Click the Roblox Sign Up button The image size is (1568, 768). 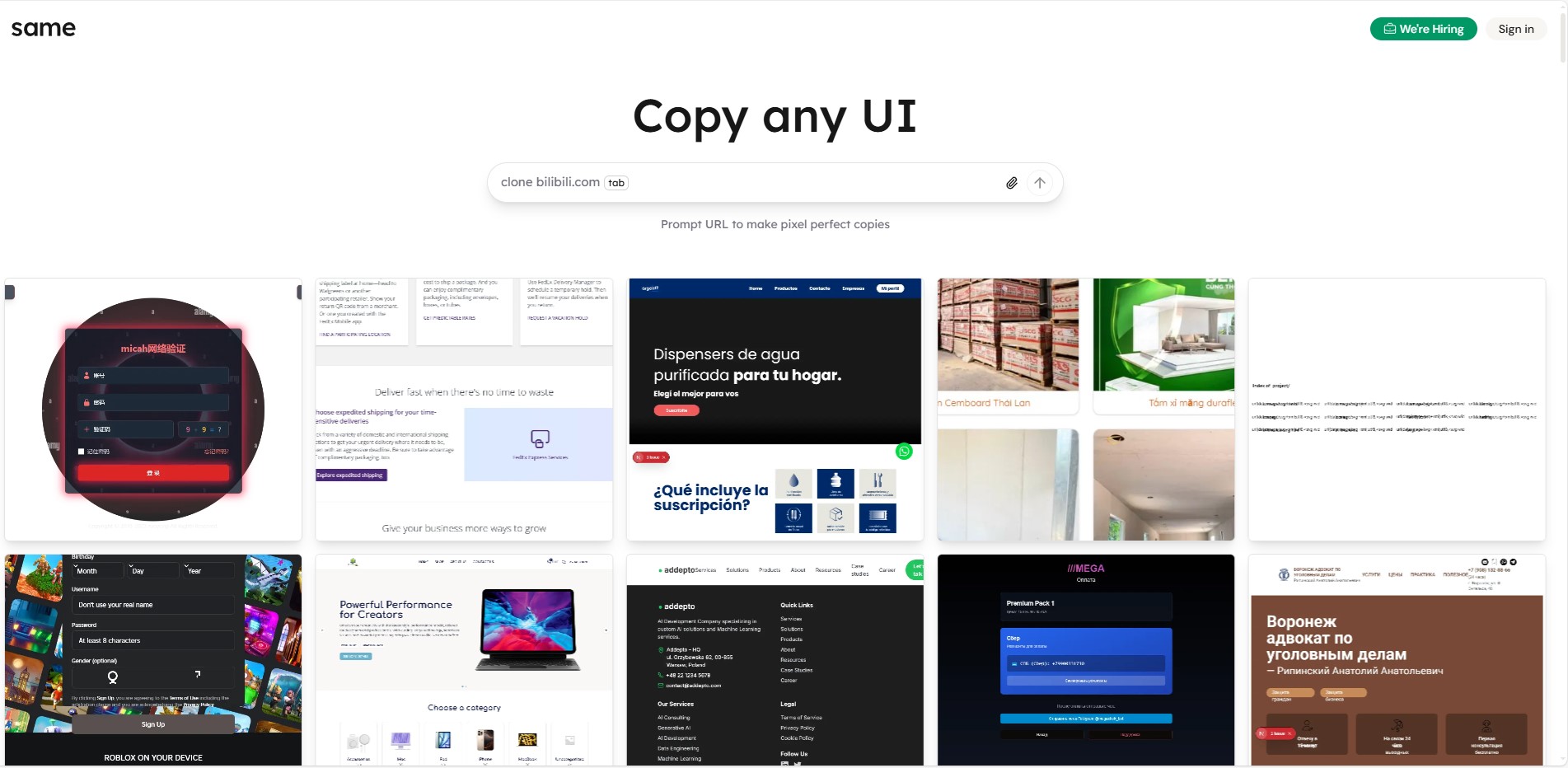(x=152, y=724)
